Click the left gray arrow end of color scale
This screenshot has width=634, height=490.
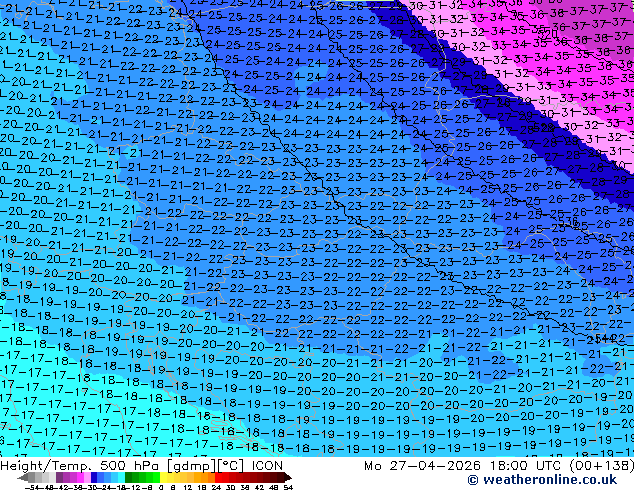click(x=22, y=478)
